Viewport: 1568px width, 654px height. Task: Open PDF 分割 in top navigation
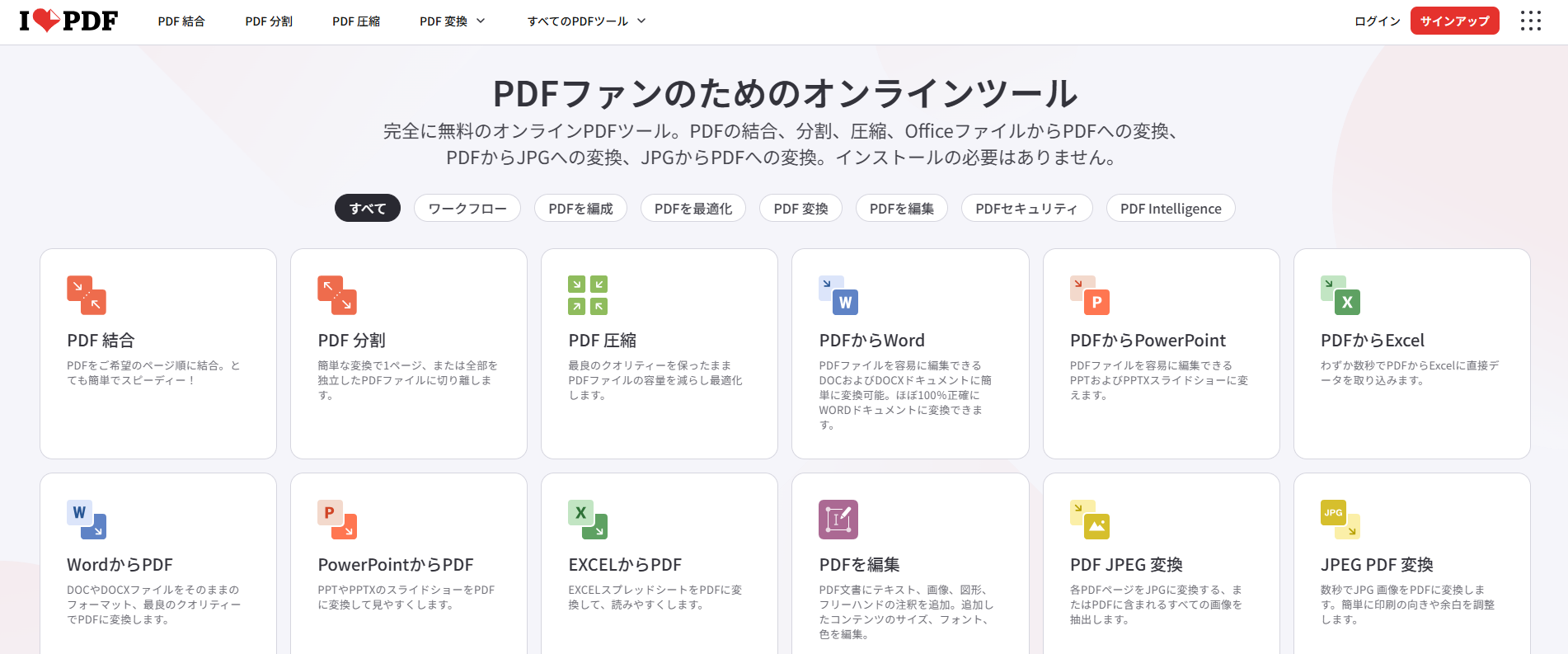pyautogui.click(x=269, y=21)
